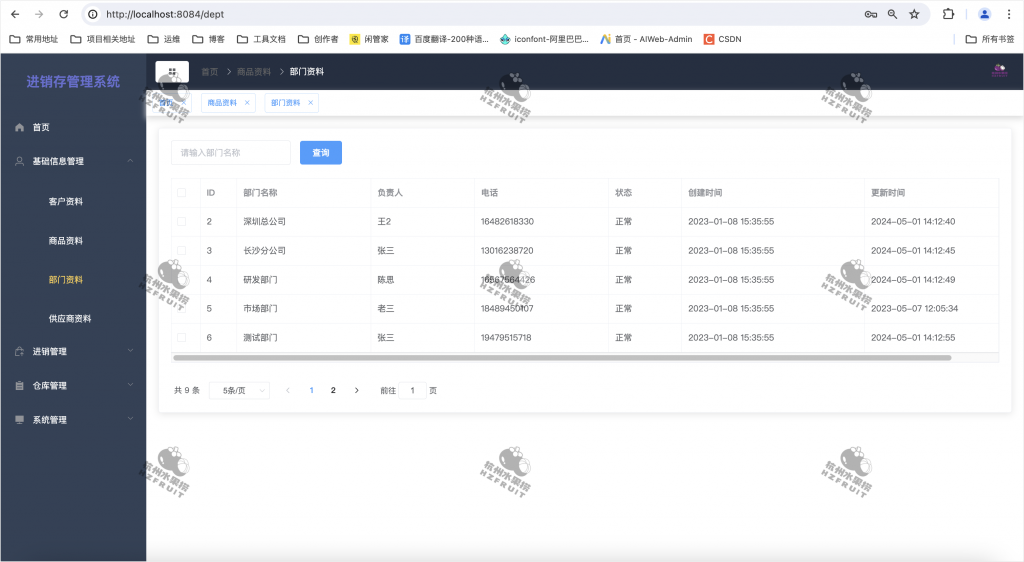This screenshot has width=1024, height=562.
Task: Open browser profile avatar
Action: [x=984, y=14]
